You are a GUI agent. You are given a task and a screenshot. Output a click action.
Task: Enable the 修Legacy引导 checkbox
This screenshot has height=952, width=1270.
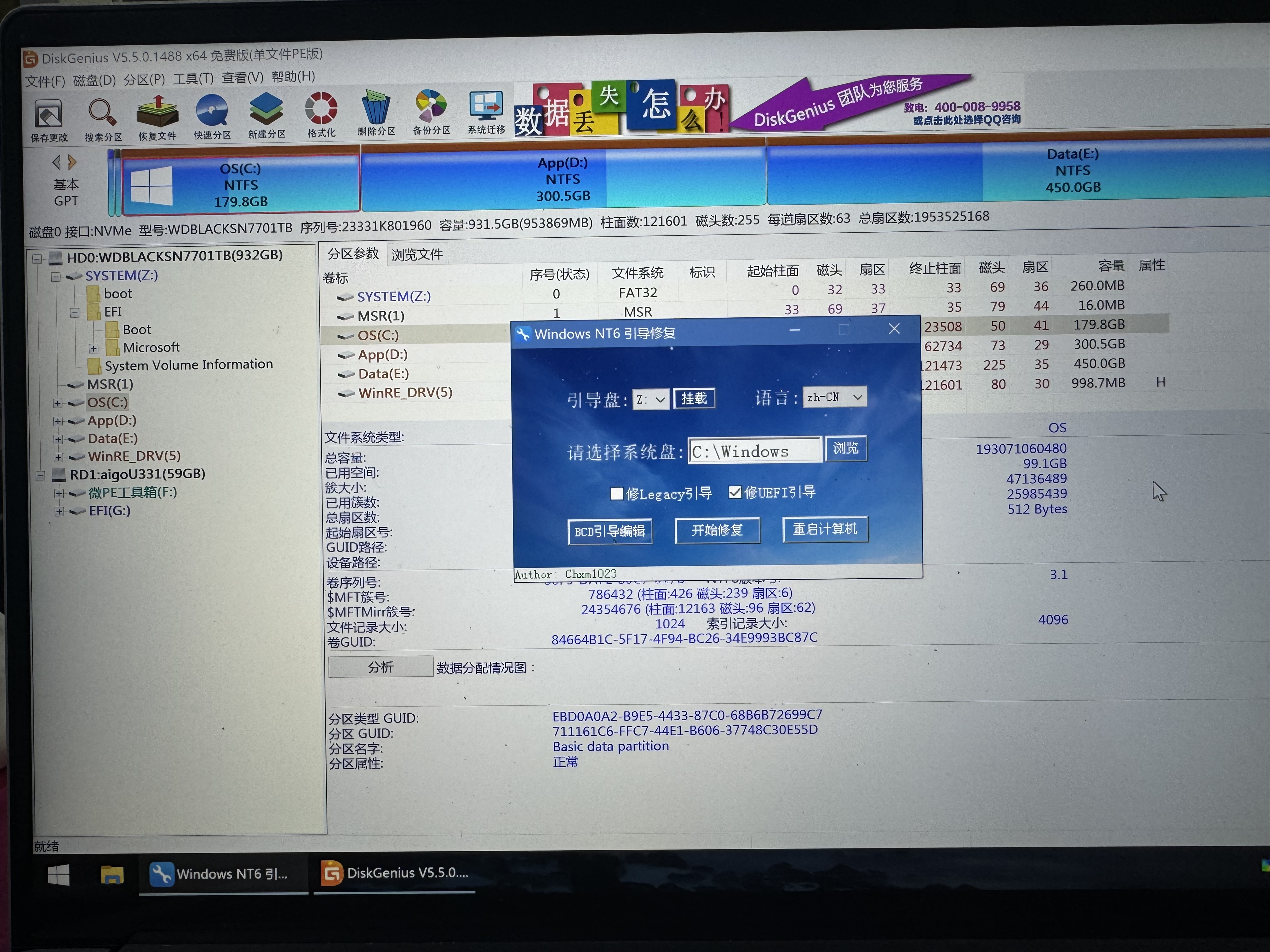617,494
